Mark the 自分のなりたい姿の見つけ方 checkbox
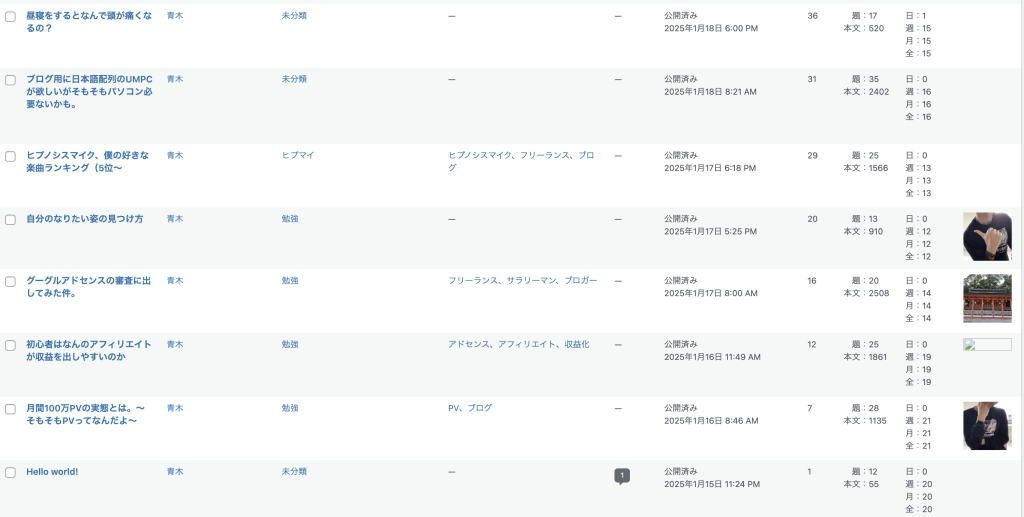 pos(10,219)
